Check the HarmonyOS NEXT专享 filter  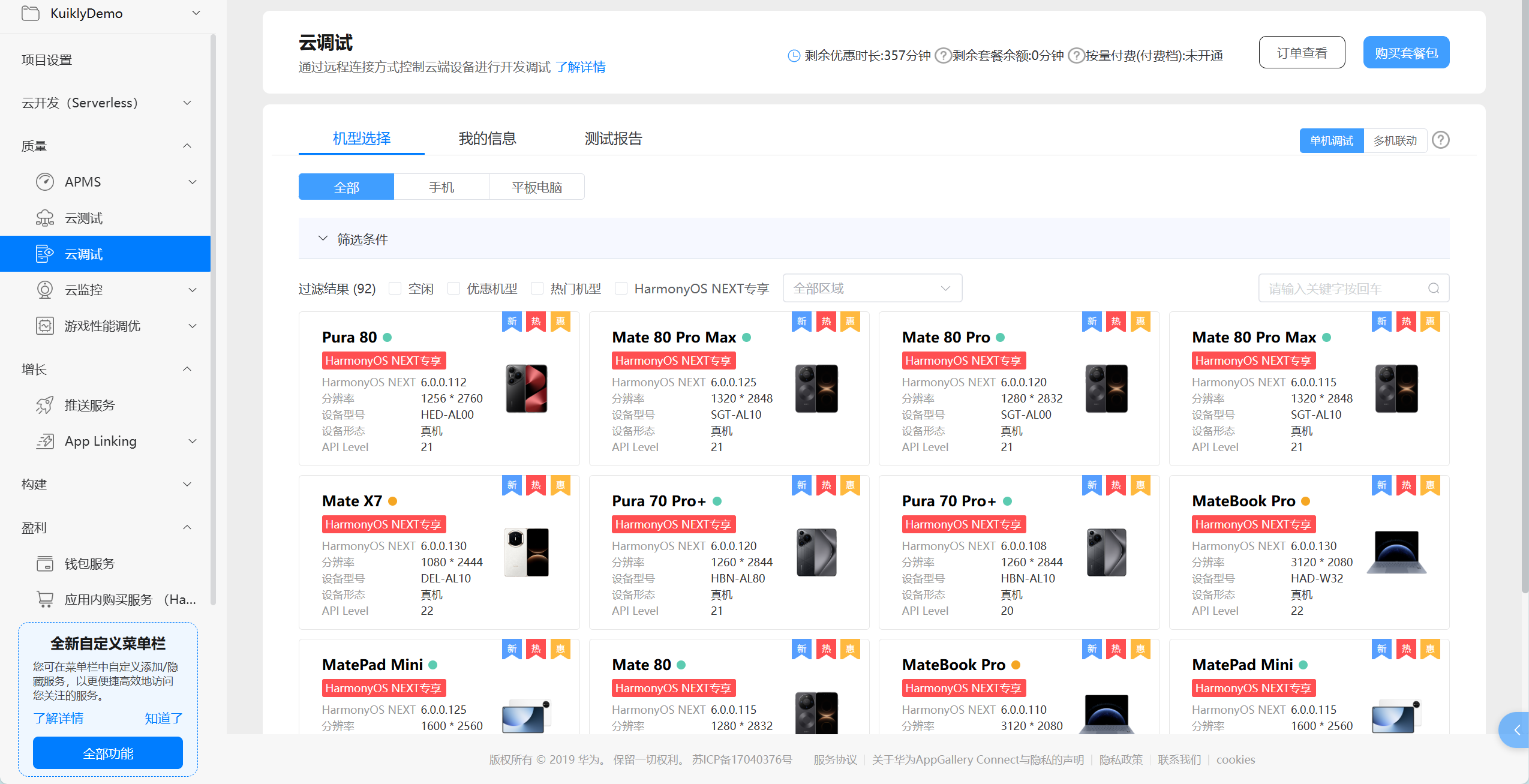(621, 288)
